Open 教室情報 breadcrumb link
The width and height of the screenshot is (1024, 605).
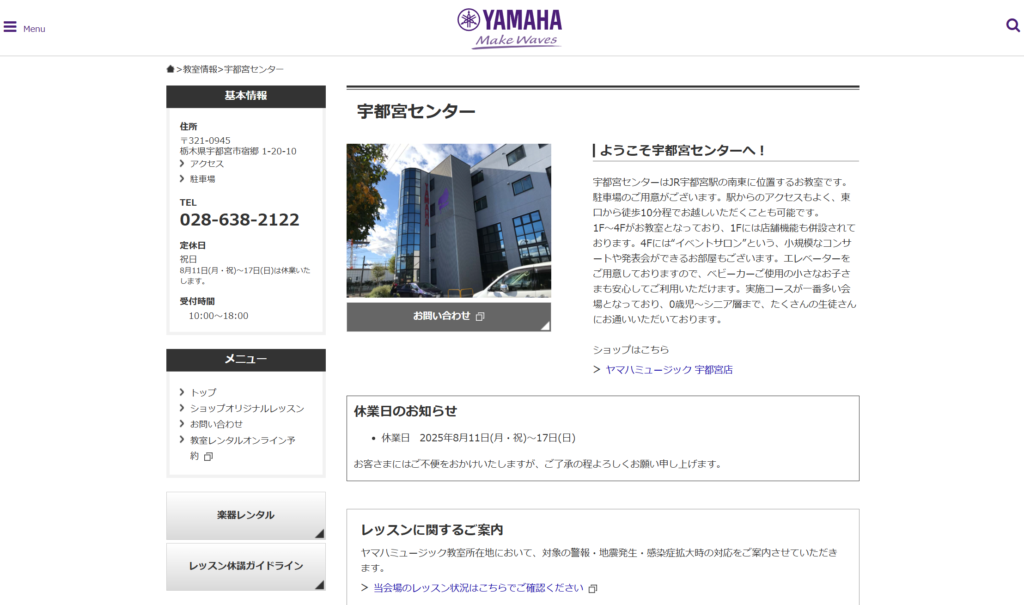pos(200,69)
